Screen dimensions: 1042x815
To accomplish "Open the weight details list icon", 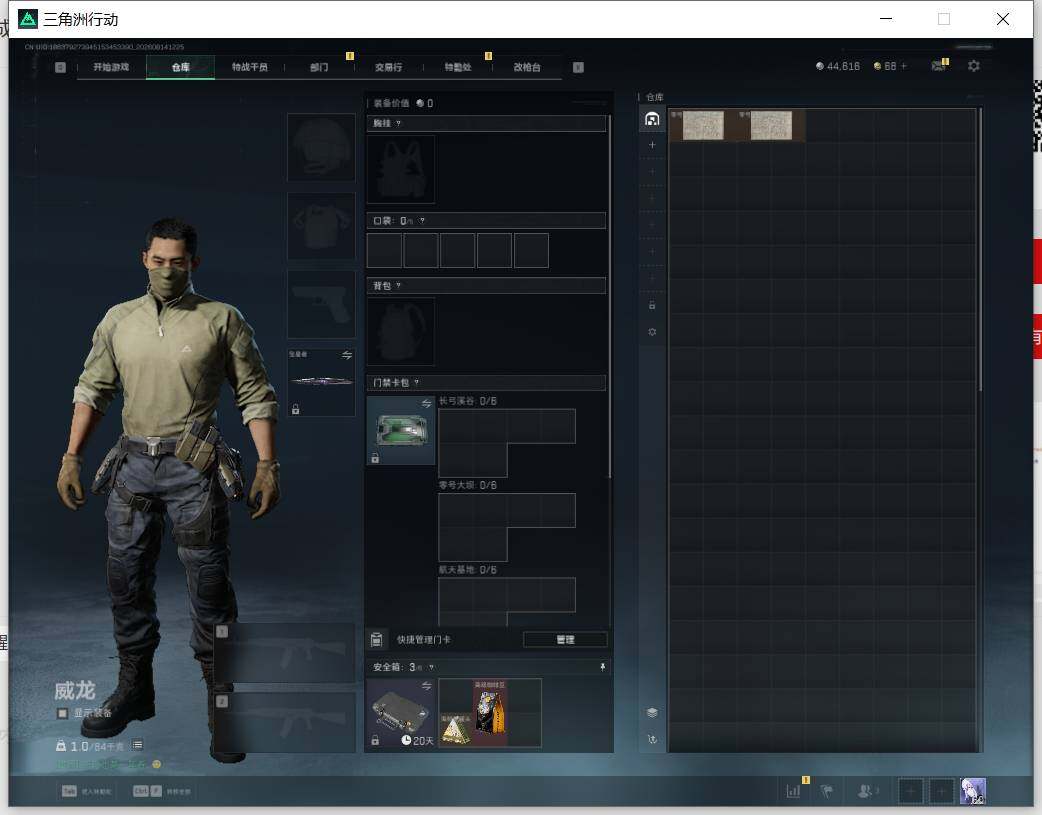I will tap(137, 745).
